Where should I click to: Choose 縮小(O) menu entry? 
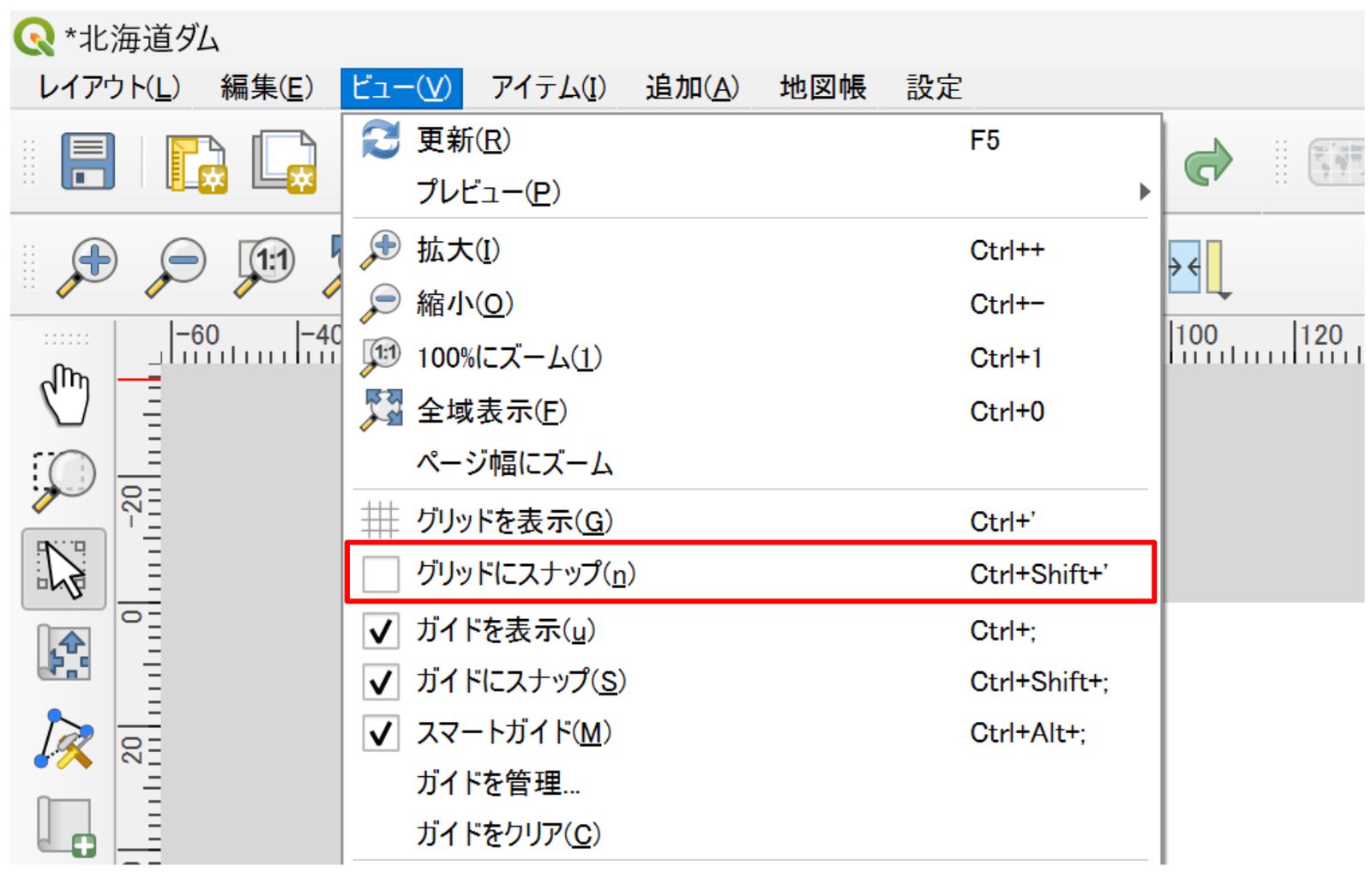(x=749, y=304)
